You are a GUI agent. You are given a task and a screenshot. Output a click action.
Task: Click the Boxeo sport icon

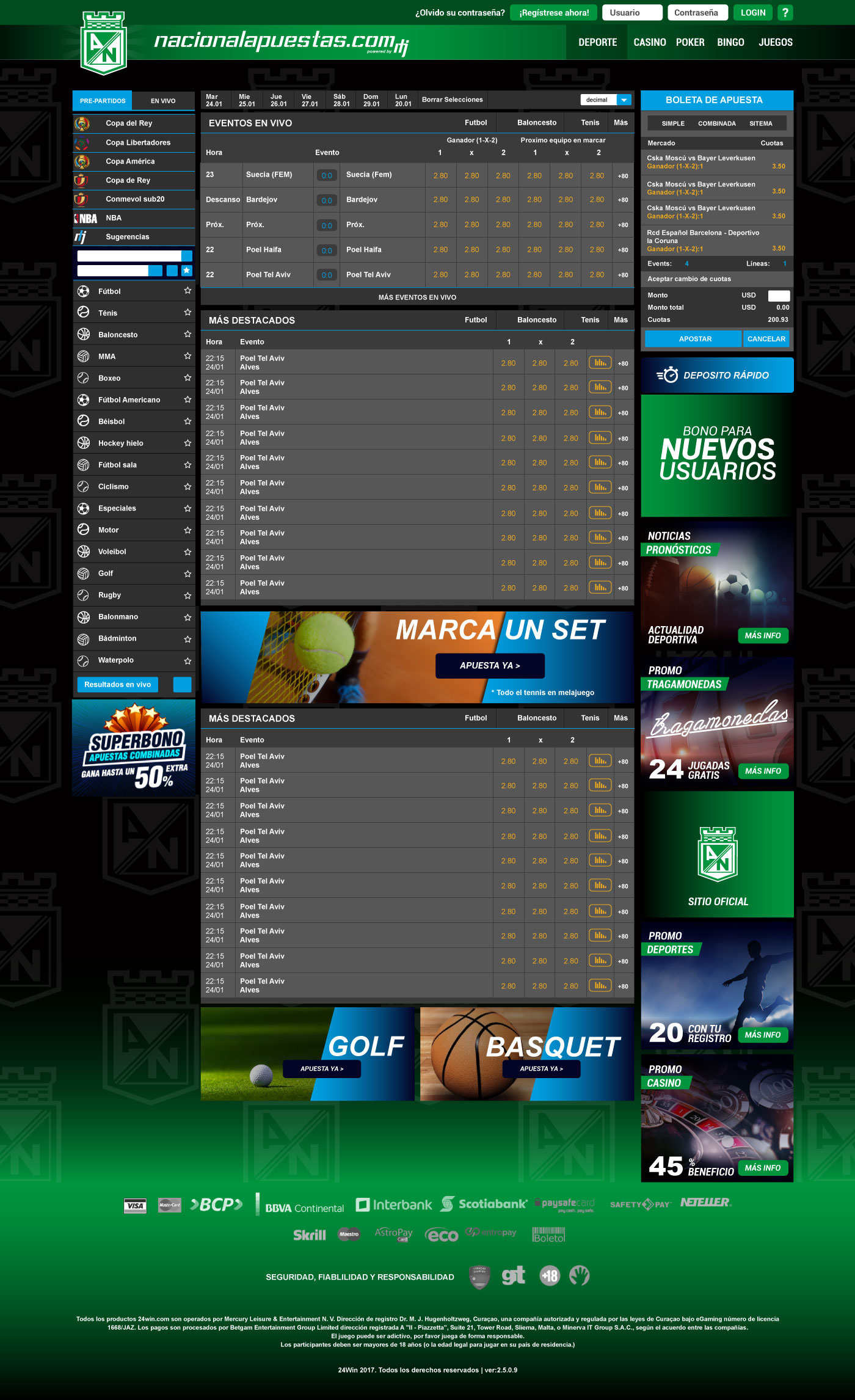84,378
